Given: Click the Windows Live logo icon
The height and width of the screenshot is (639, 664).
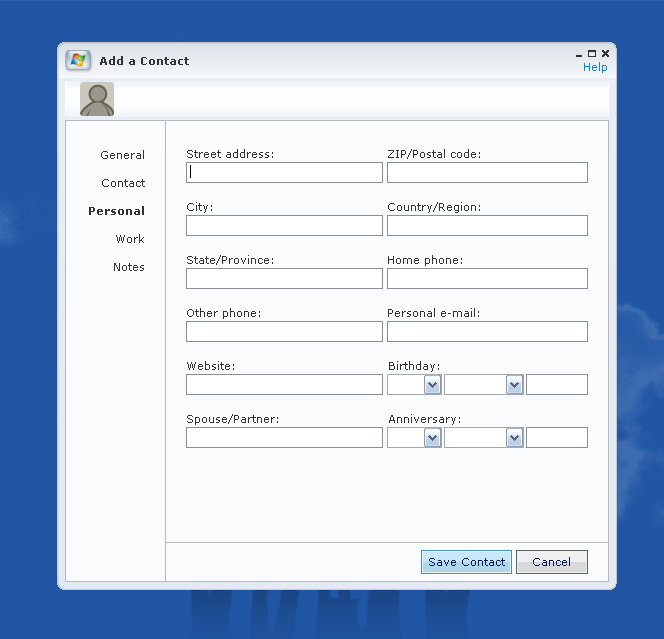Looking at the screenshot, I should (78, 60).
